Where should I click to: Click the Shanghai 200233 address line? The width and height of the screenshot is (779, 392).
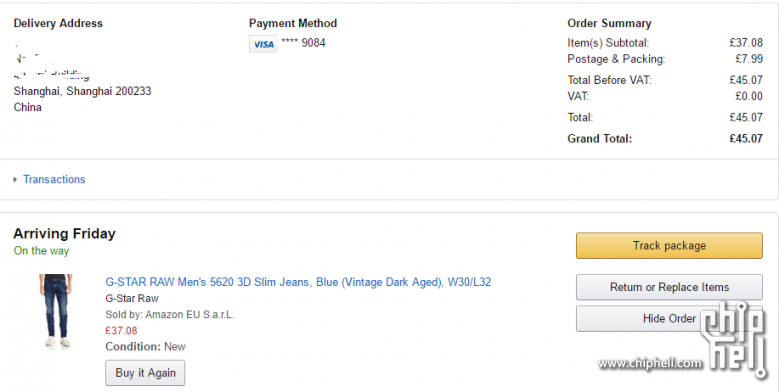[82, 91]
